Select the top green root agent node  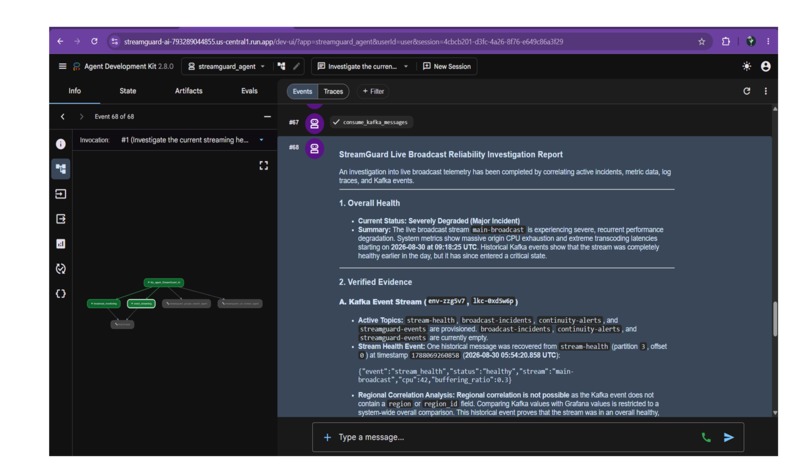[163, 283]
